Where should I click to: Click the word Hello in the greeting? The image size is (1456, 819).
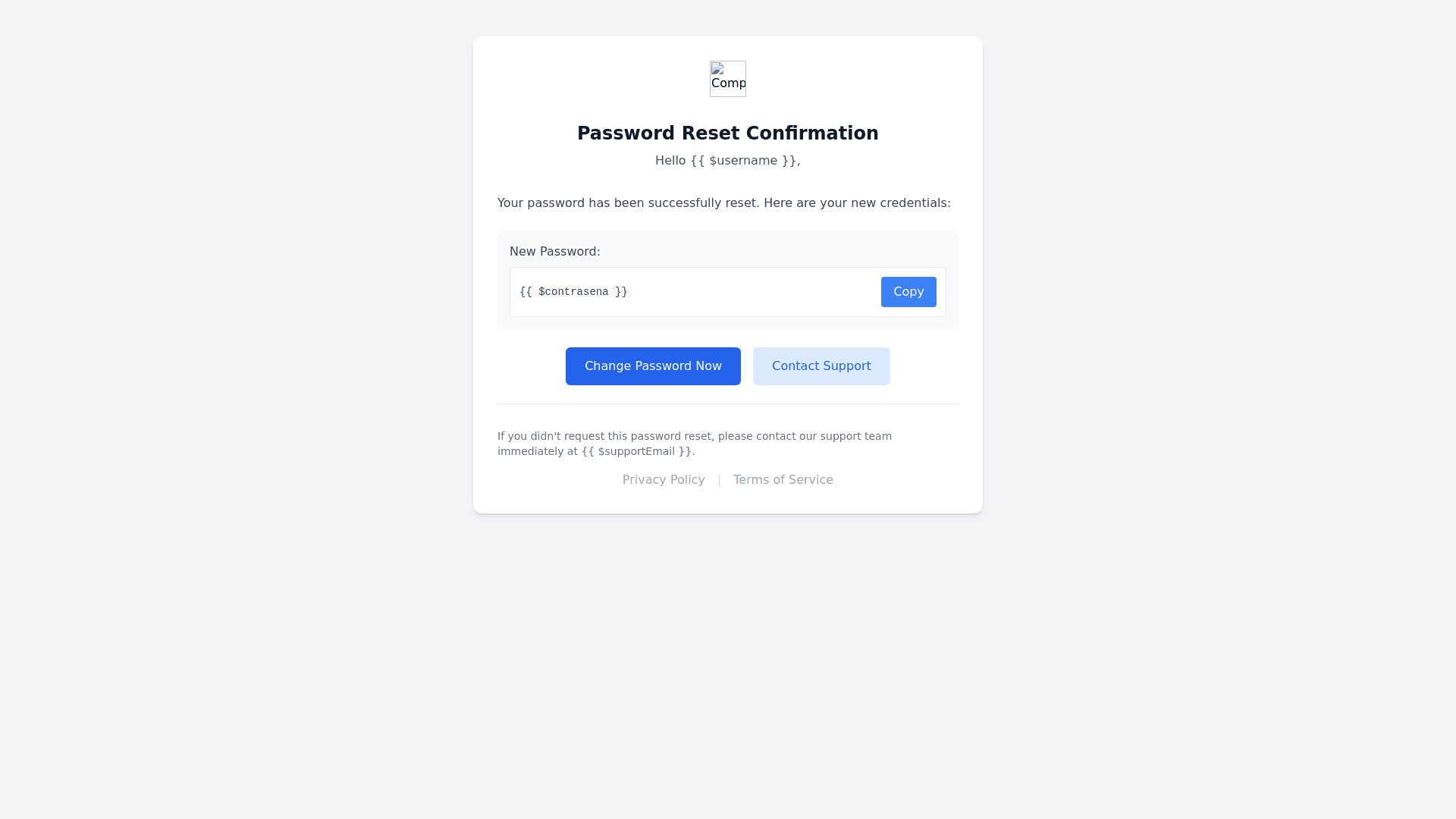[670, 161]
